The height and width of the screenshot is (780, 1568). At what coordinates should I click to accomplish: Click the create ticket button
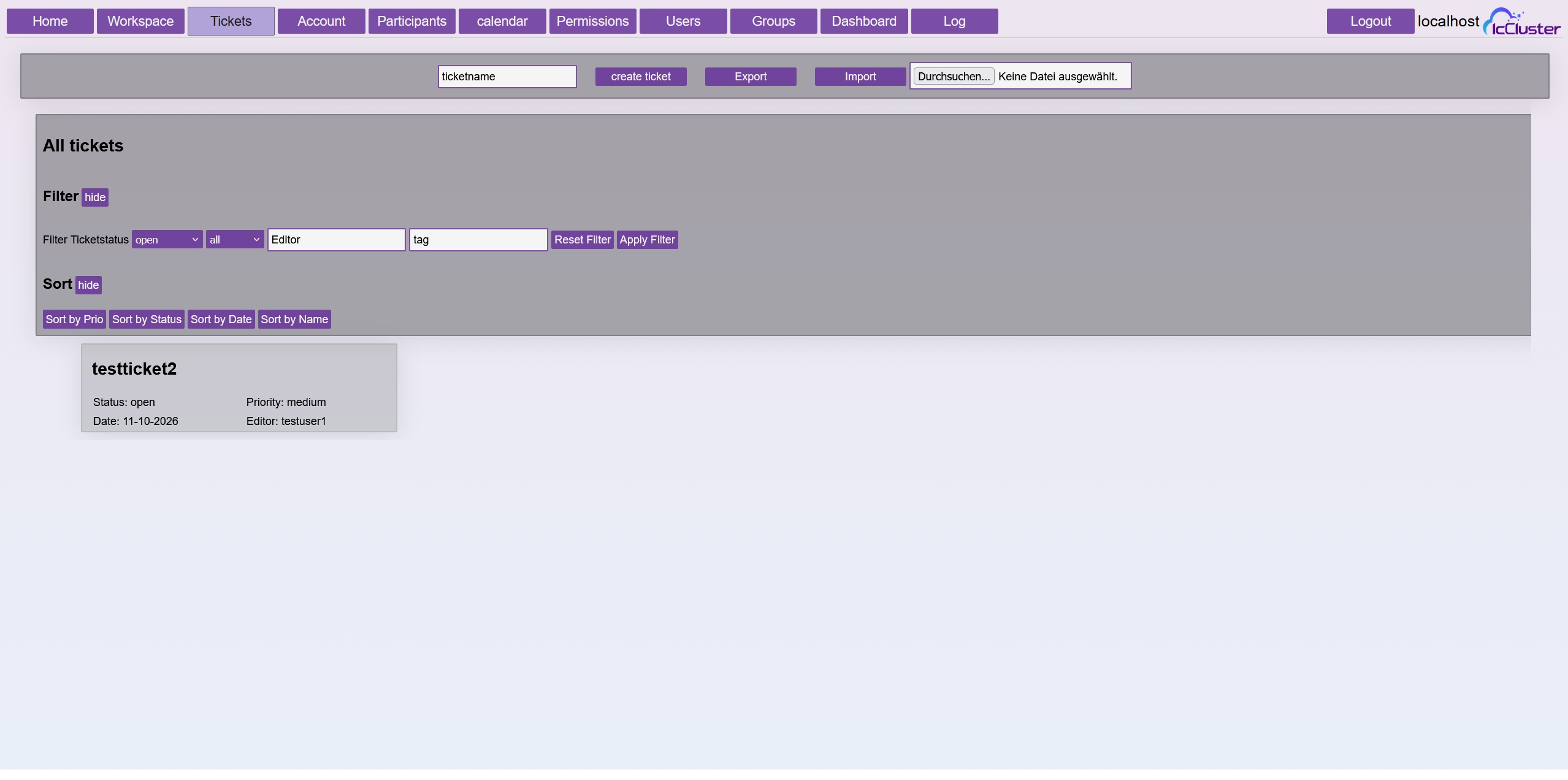point(641,77)
